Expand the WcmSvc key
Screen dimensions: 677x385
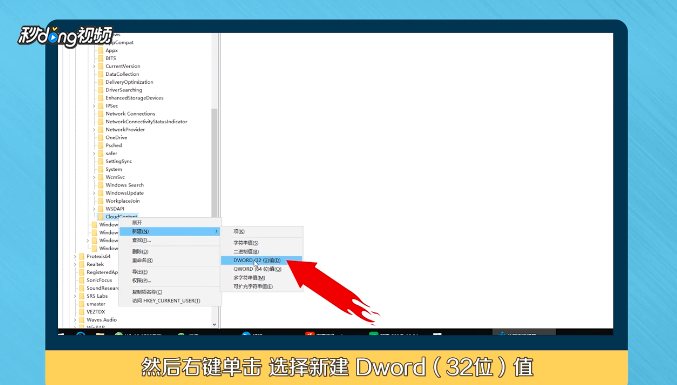pyautogui.click(x=94, y=177)
